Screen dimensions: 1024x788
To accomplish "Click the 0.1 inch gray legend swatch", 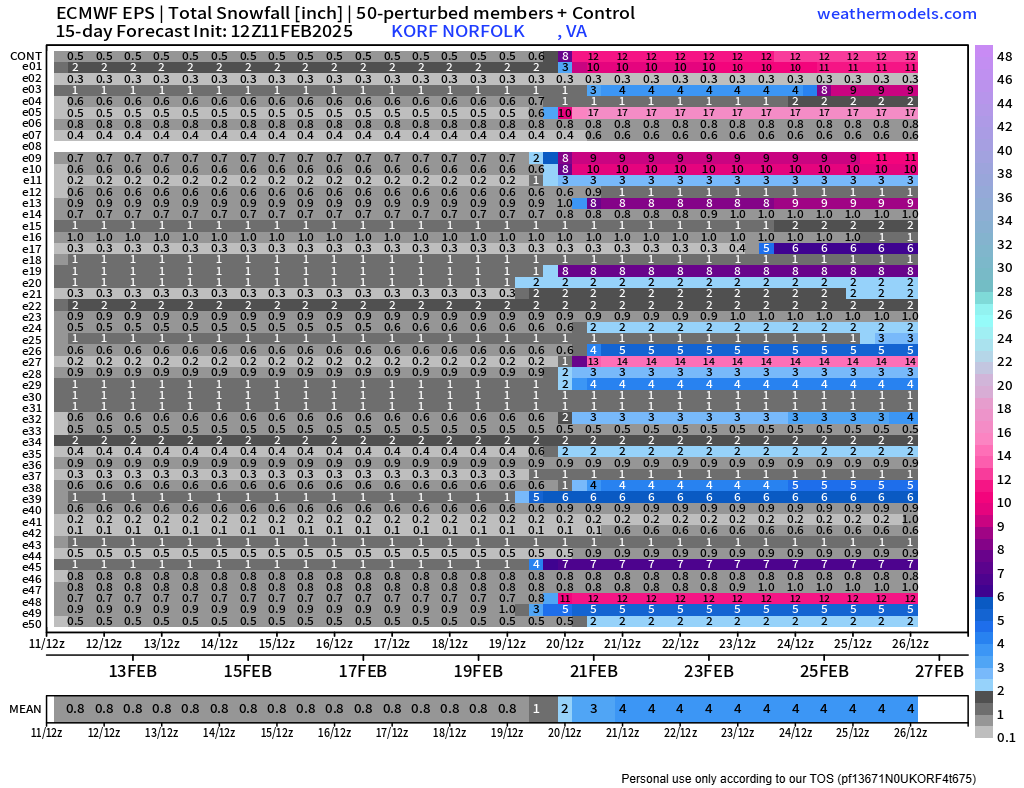I will tap(984, 732).
